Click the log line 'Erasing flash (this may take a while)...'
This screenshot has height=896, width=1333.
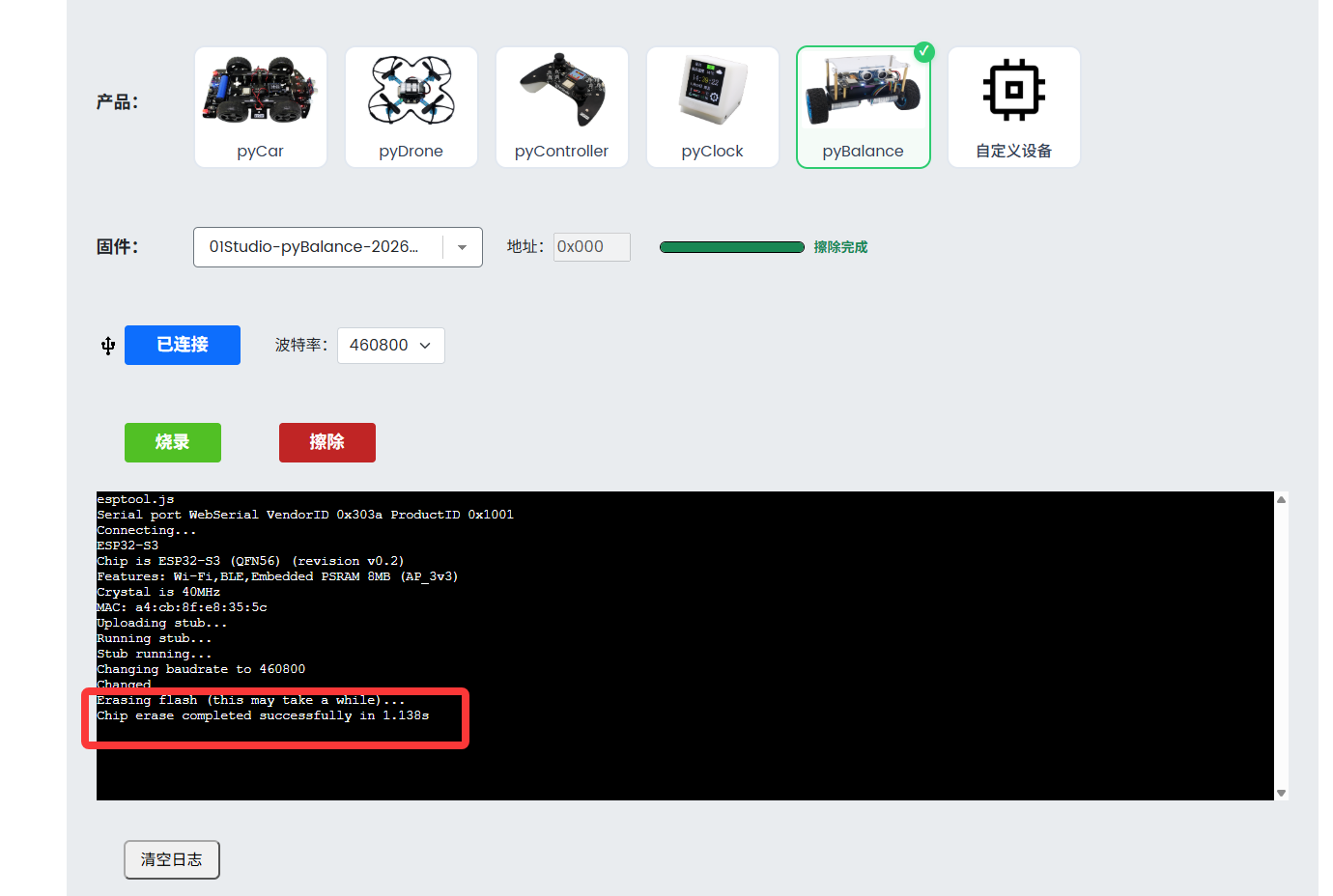251,700
